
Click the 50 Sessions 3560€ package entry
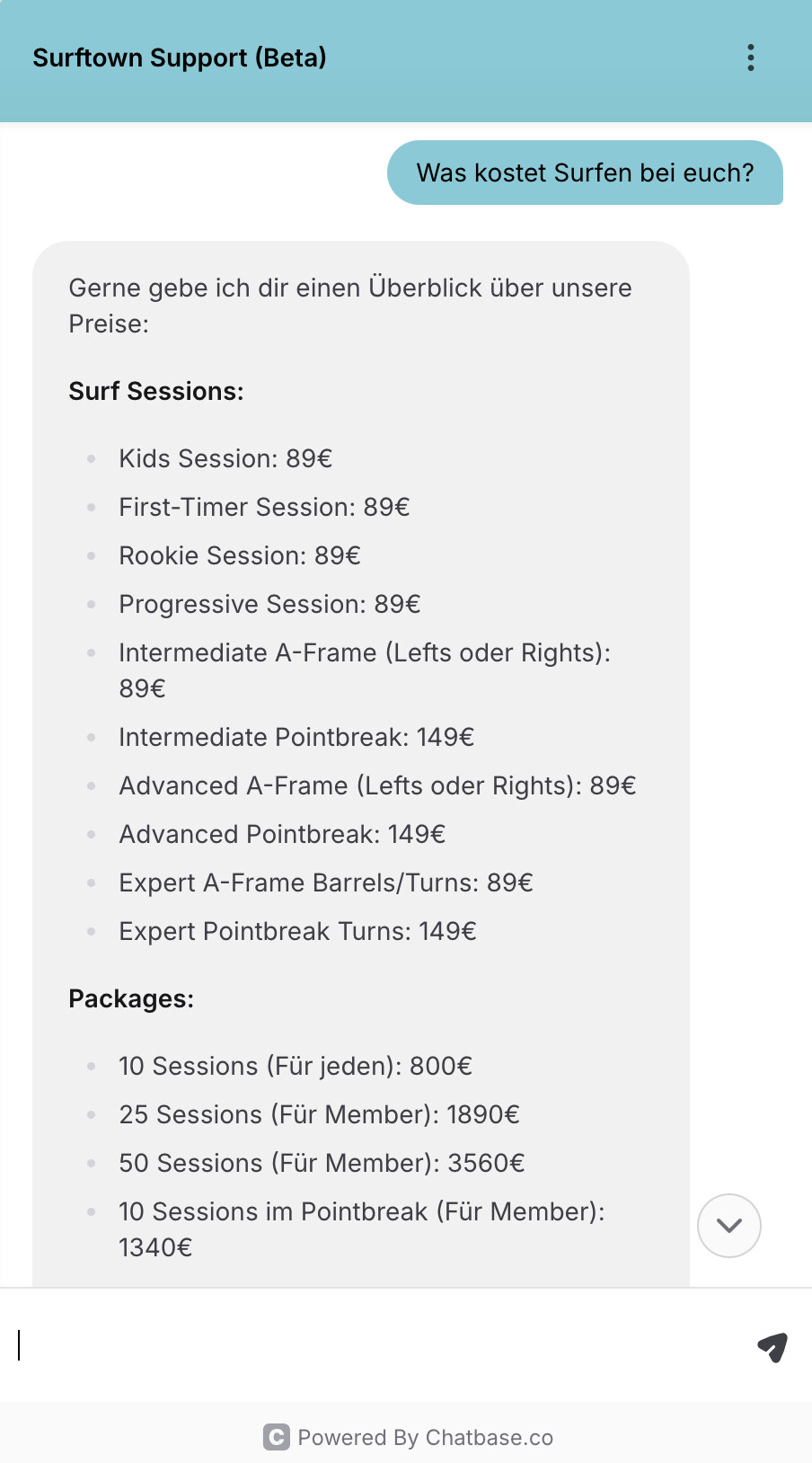[322, 1163]
